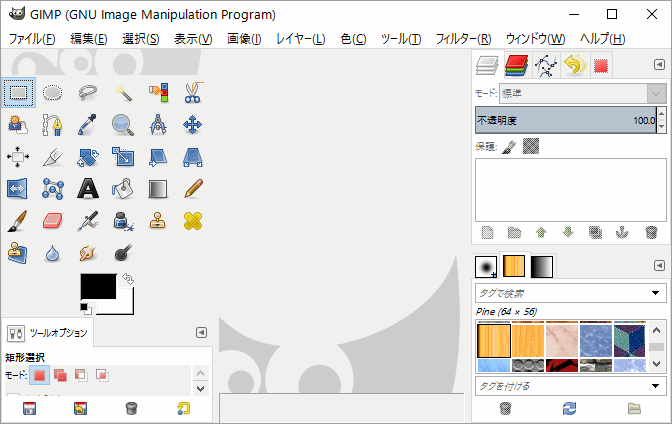Viewport: 672px width, 424px height.
Task: Save tool options preset
Action: [30, 408]
